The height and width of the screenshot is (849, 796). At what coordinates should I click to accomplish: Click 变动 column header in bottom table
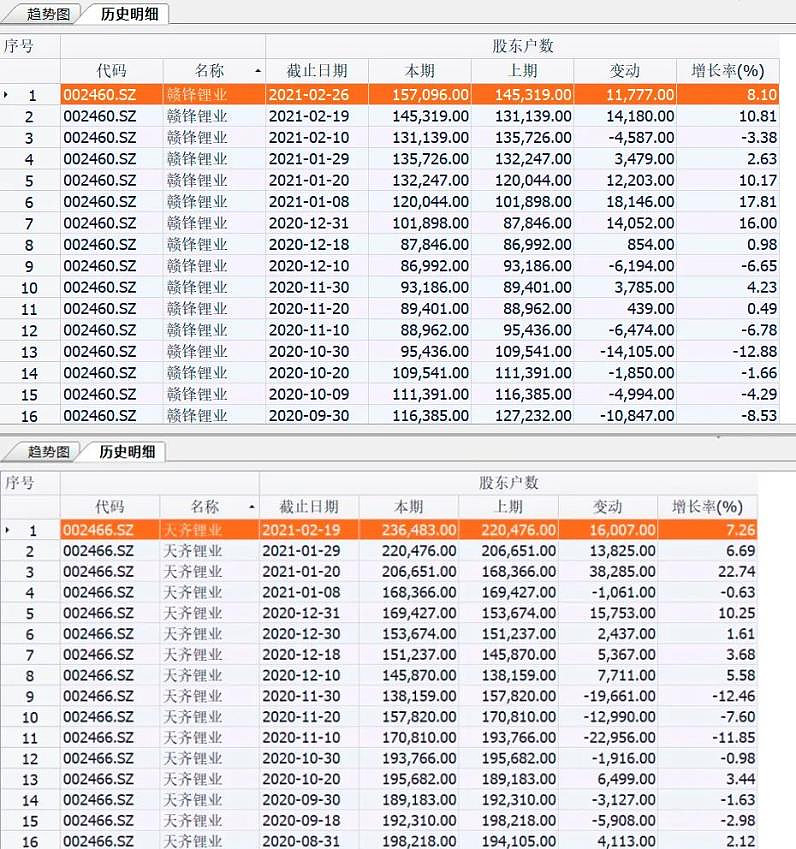[x=608, y=507]
